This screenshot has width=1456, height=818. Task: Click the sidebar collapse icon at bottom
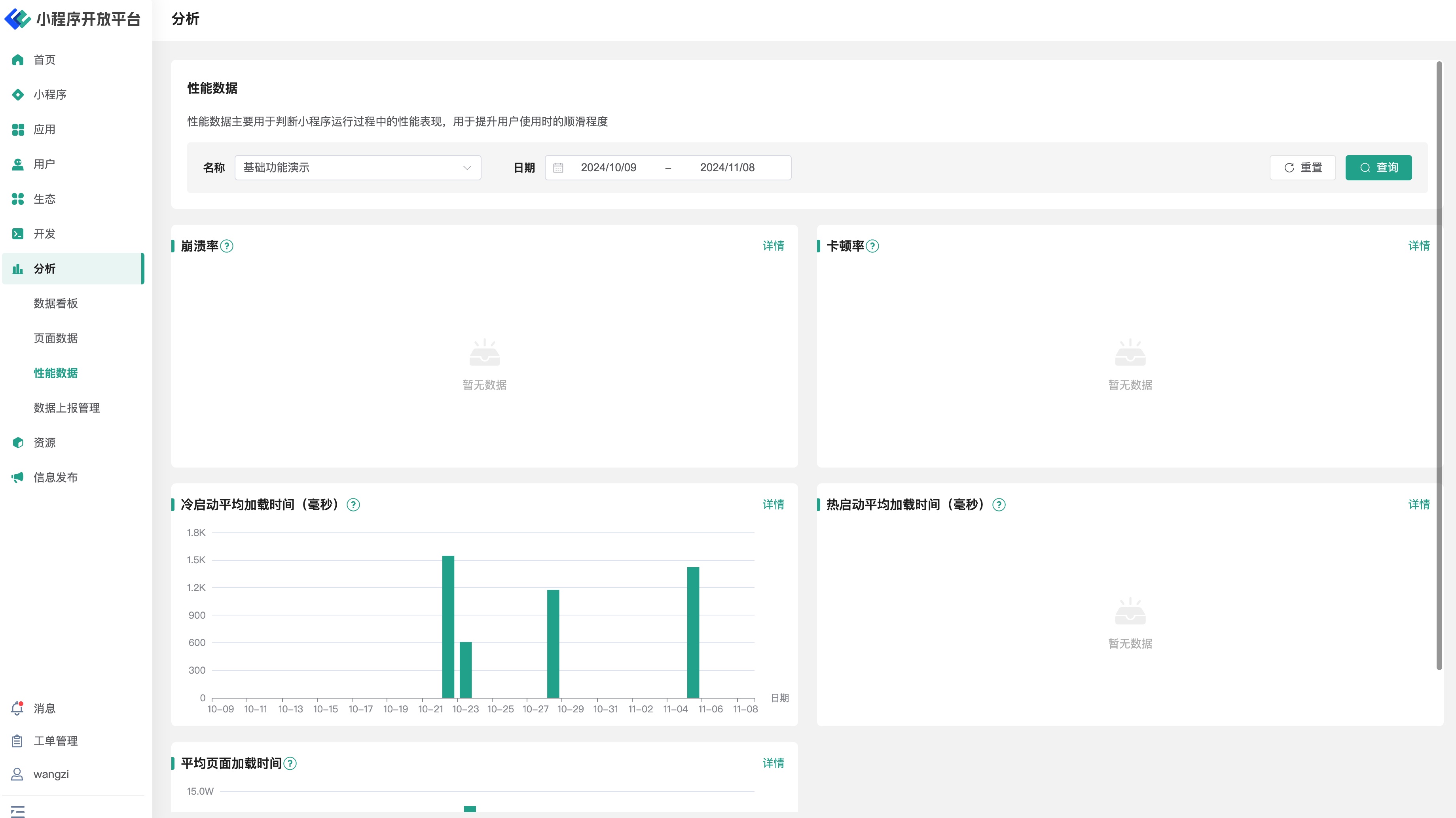point(17,811)
